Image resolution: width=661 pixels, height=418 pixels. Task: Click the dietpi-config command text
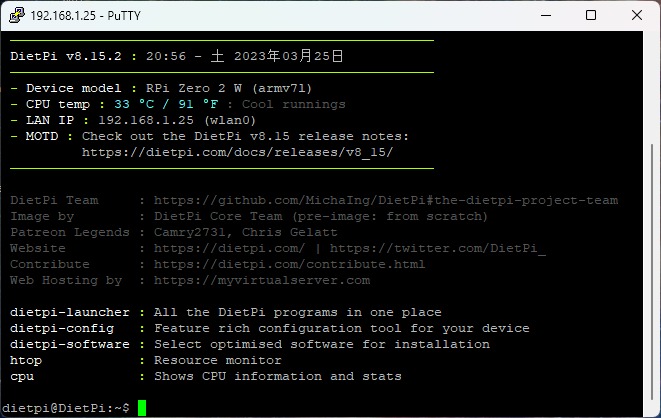click(x=62, y=328)
